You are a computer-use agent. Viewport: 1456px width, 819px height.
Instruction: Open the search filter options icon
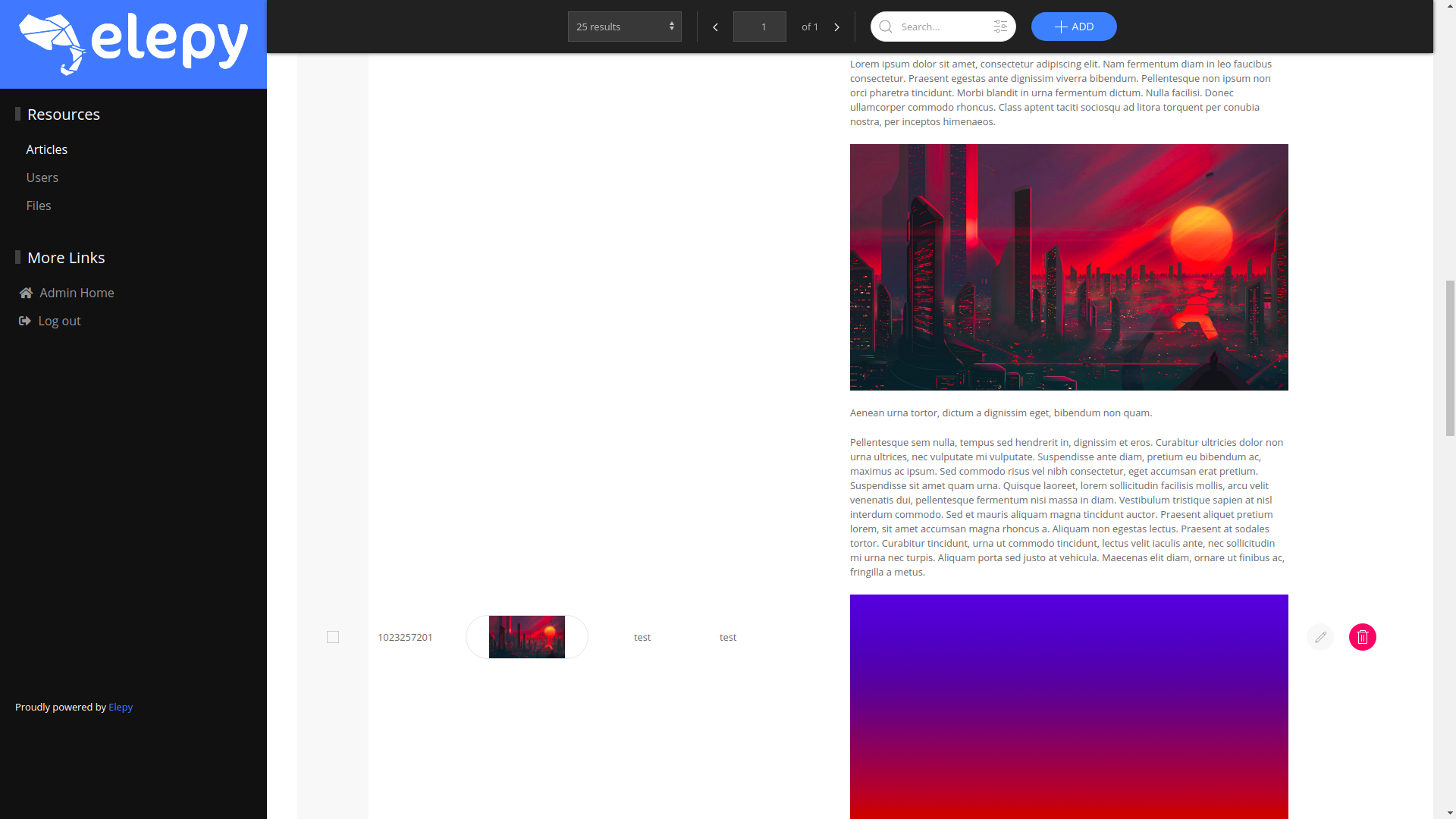[x=1000, y=27]
